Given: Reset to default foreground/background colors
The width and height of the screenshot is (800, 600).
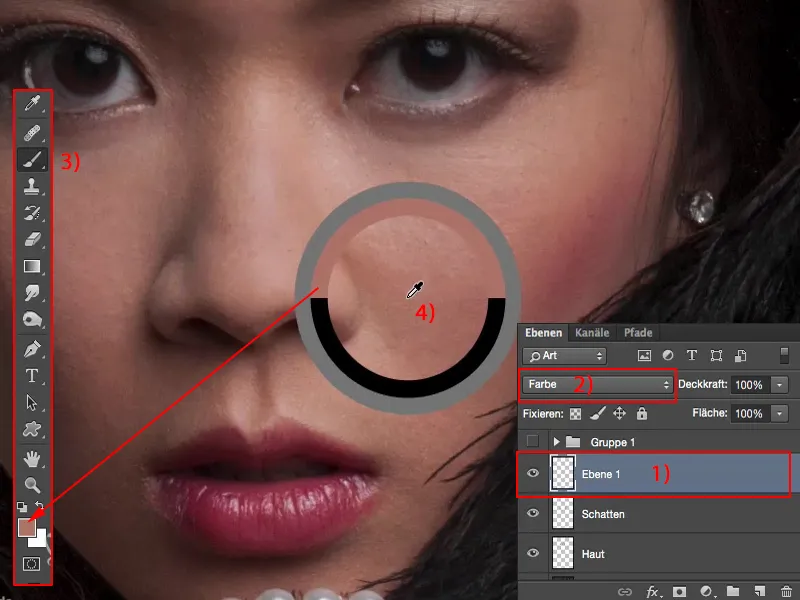Looking at the screenshot, I should click(x=22, y=507).
